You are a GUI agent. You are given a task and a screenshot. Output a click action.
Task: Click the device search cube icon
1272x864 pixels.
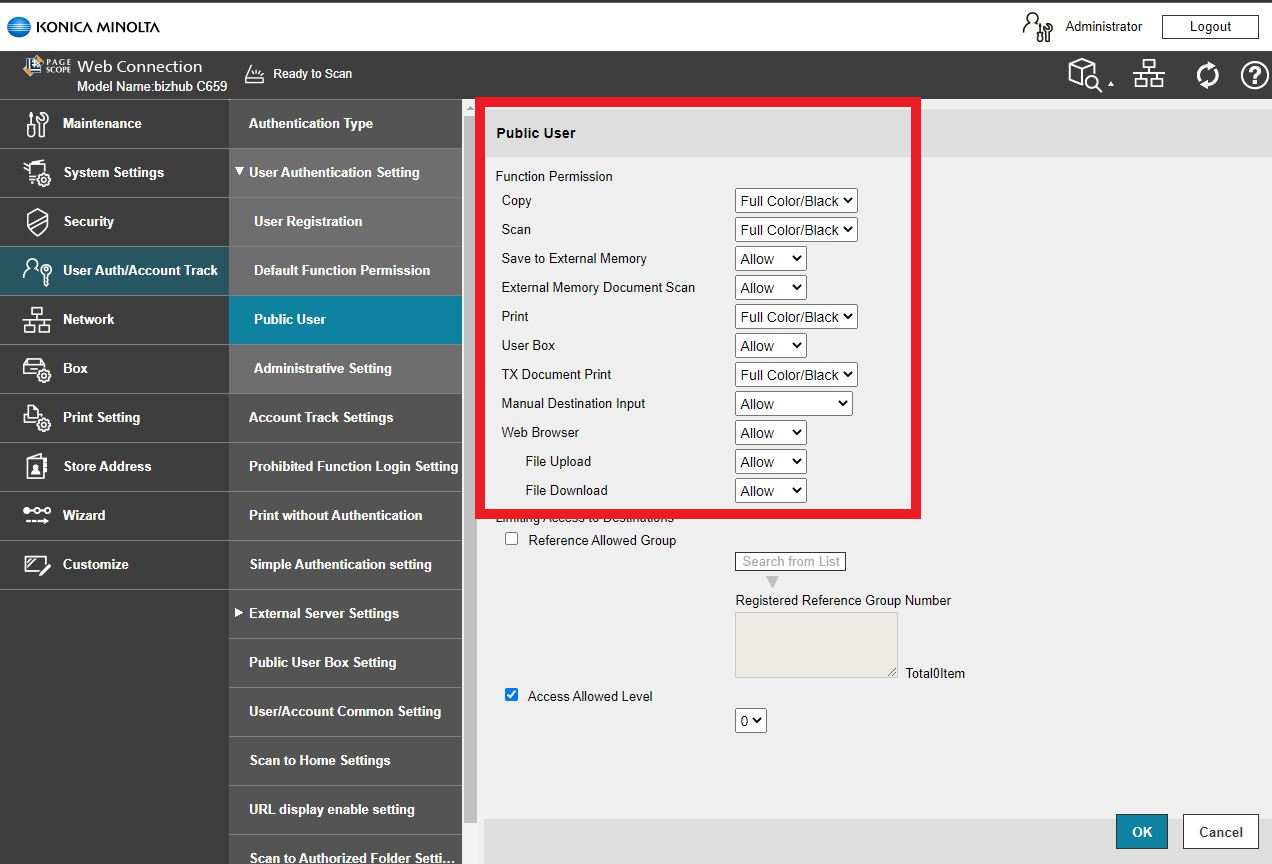coord(1087,75)
